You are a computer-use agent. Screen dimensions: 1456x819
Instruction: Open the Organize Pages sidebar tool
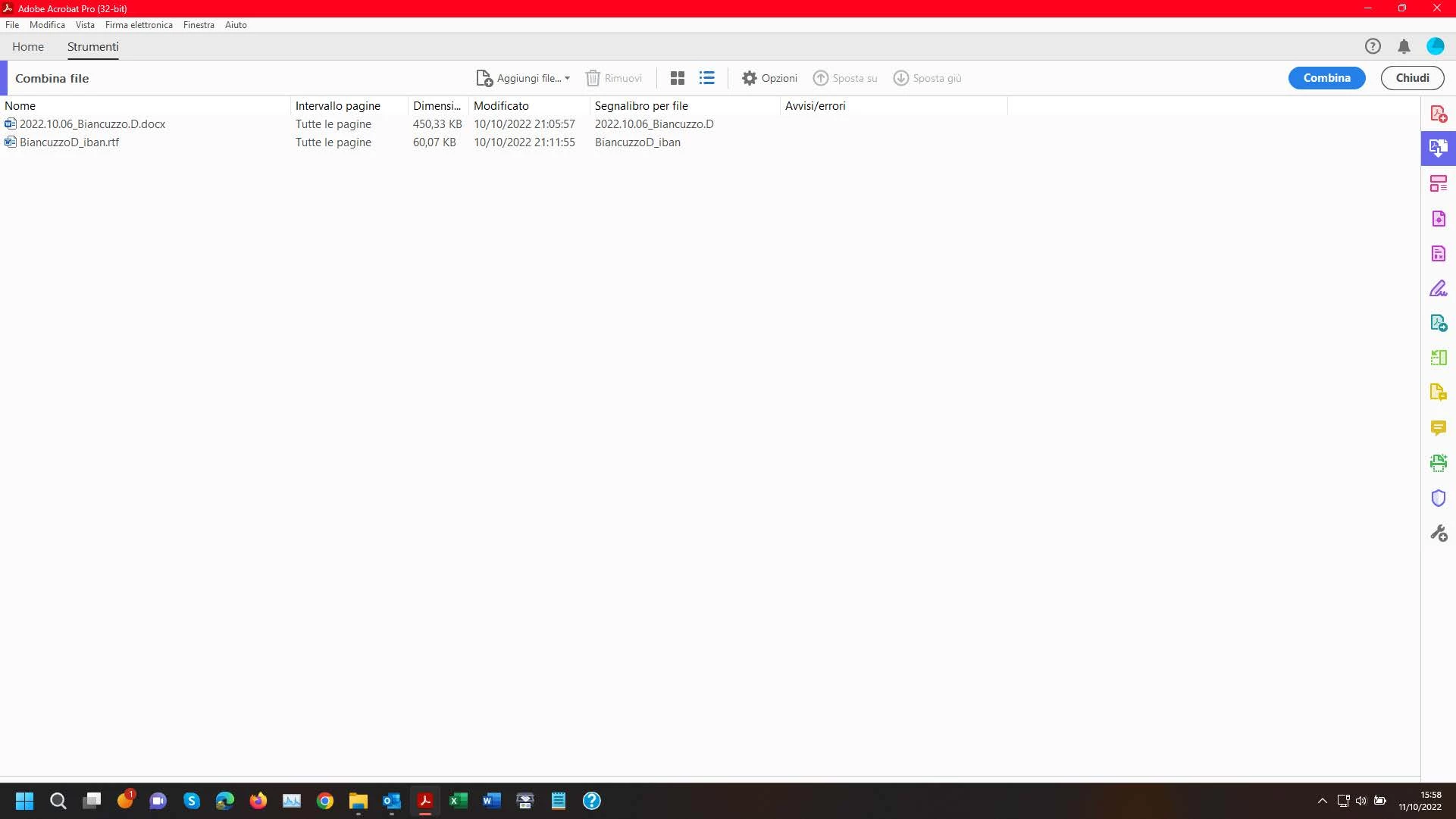coord(1438,183)
